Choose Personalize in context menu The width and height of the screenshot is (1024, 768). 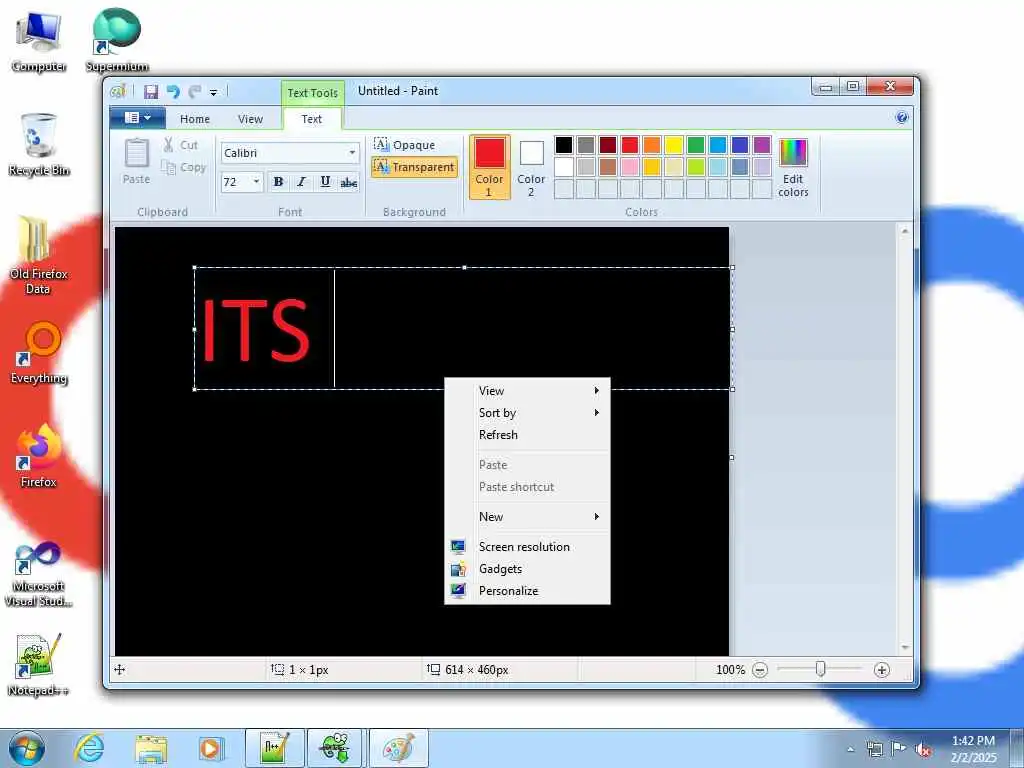(x=528, y=591)
